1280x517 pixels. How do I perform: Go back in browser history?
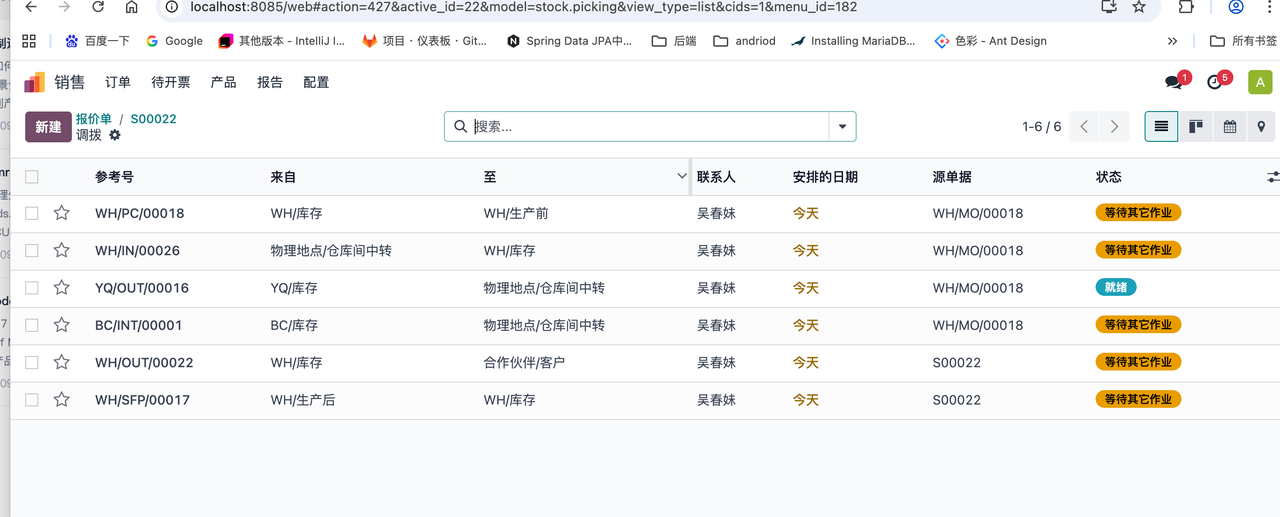31,7
